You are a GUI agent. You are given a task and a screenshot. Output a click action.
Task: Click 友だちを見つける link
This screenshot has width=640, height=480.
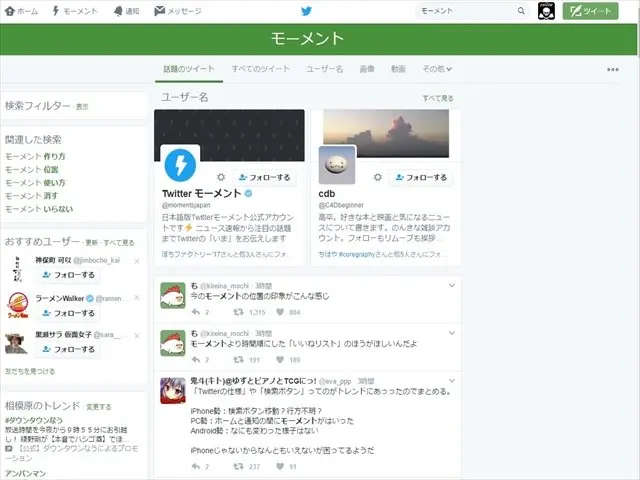tap(30, 371)
